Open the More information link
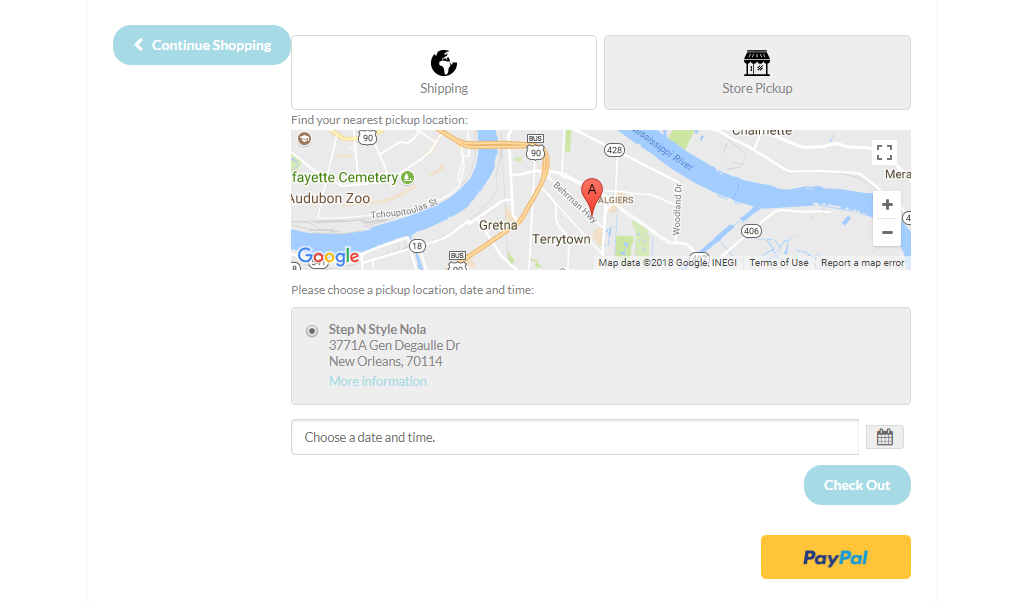 [x=377, y=382]
